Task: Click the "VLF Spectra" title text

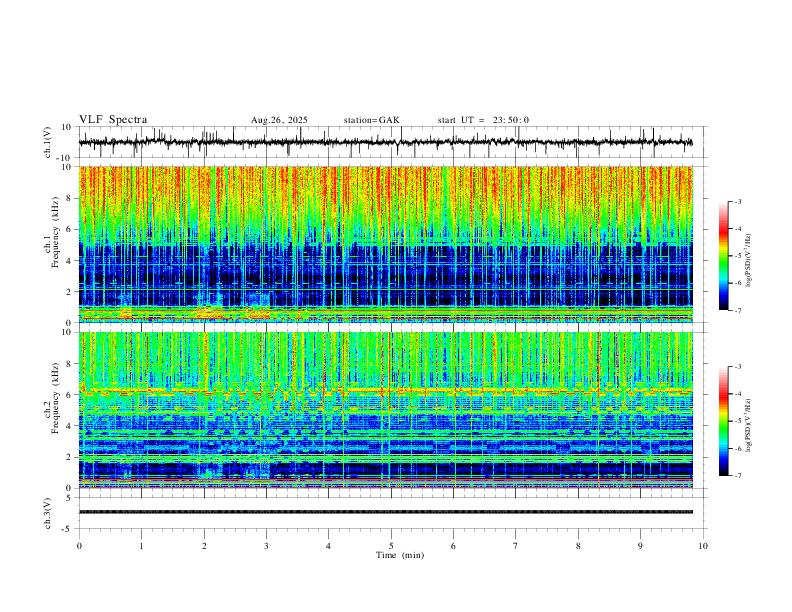Action: click(113, 120)
